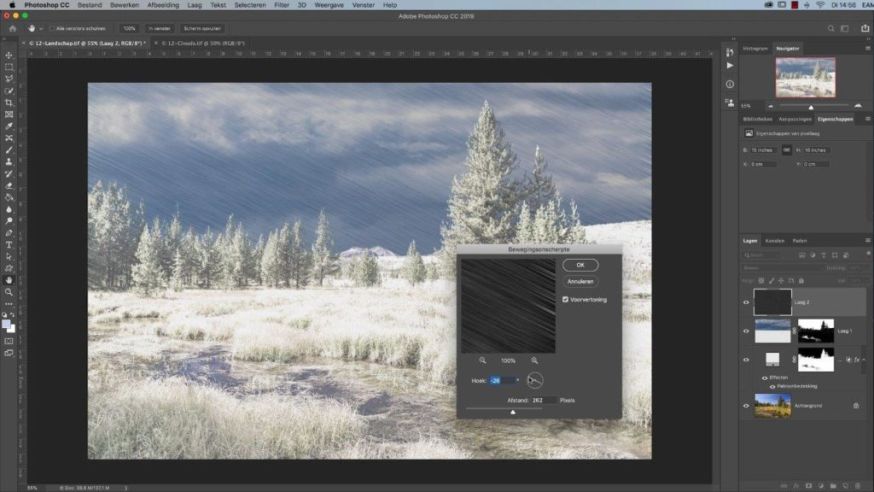Select the Type tool
This screenshot has width=874, height=492.
tap(9, 244)
